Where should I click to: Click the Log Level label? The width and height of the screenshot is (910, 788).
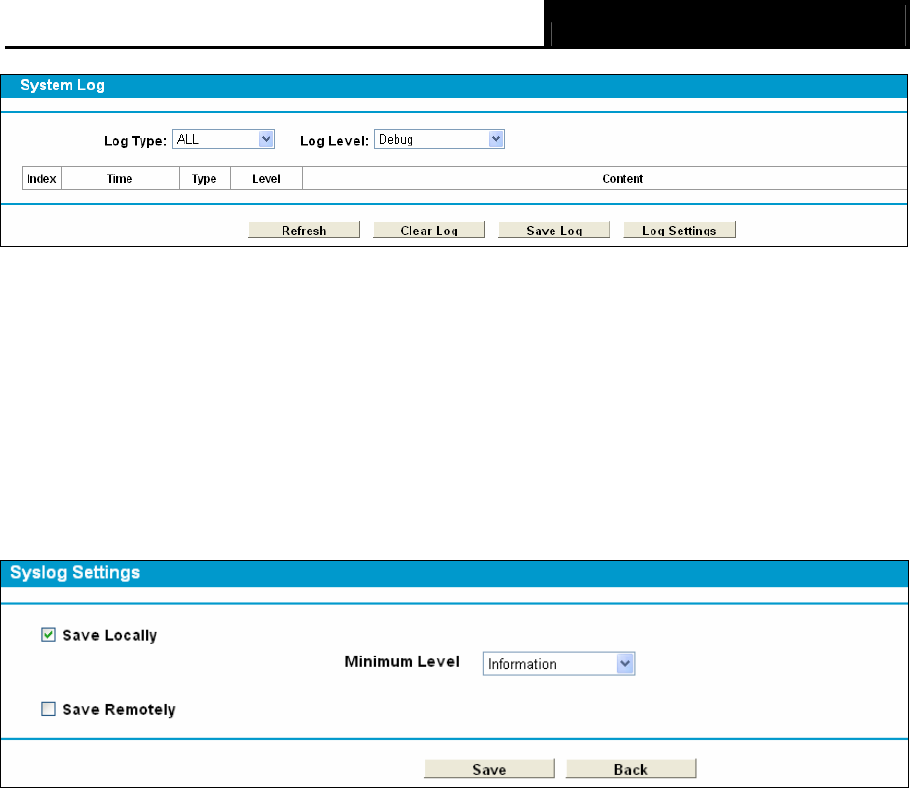point(334,141)
